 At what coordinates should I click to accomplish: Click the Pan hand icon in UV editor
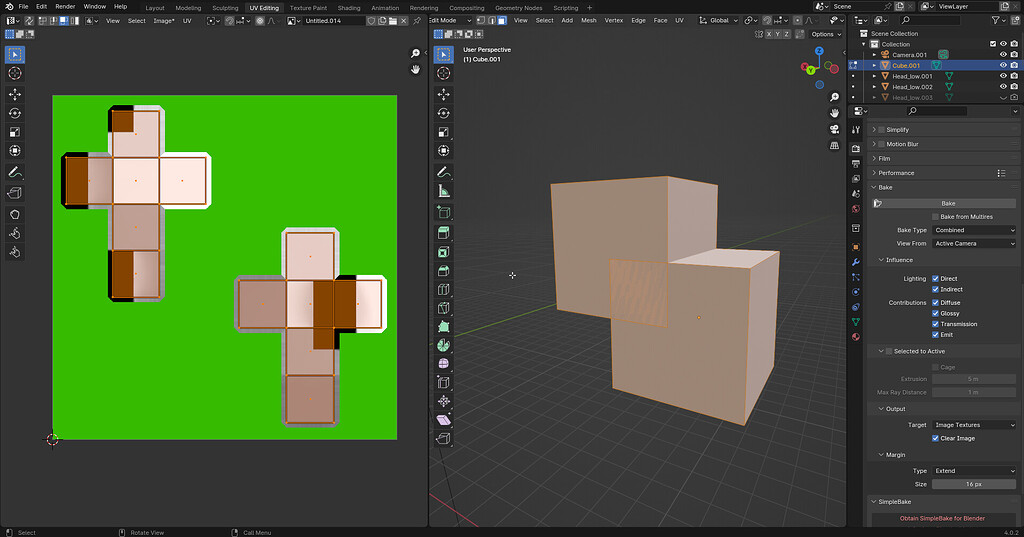[415, 69]
